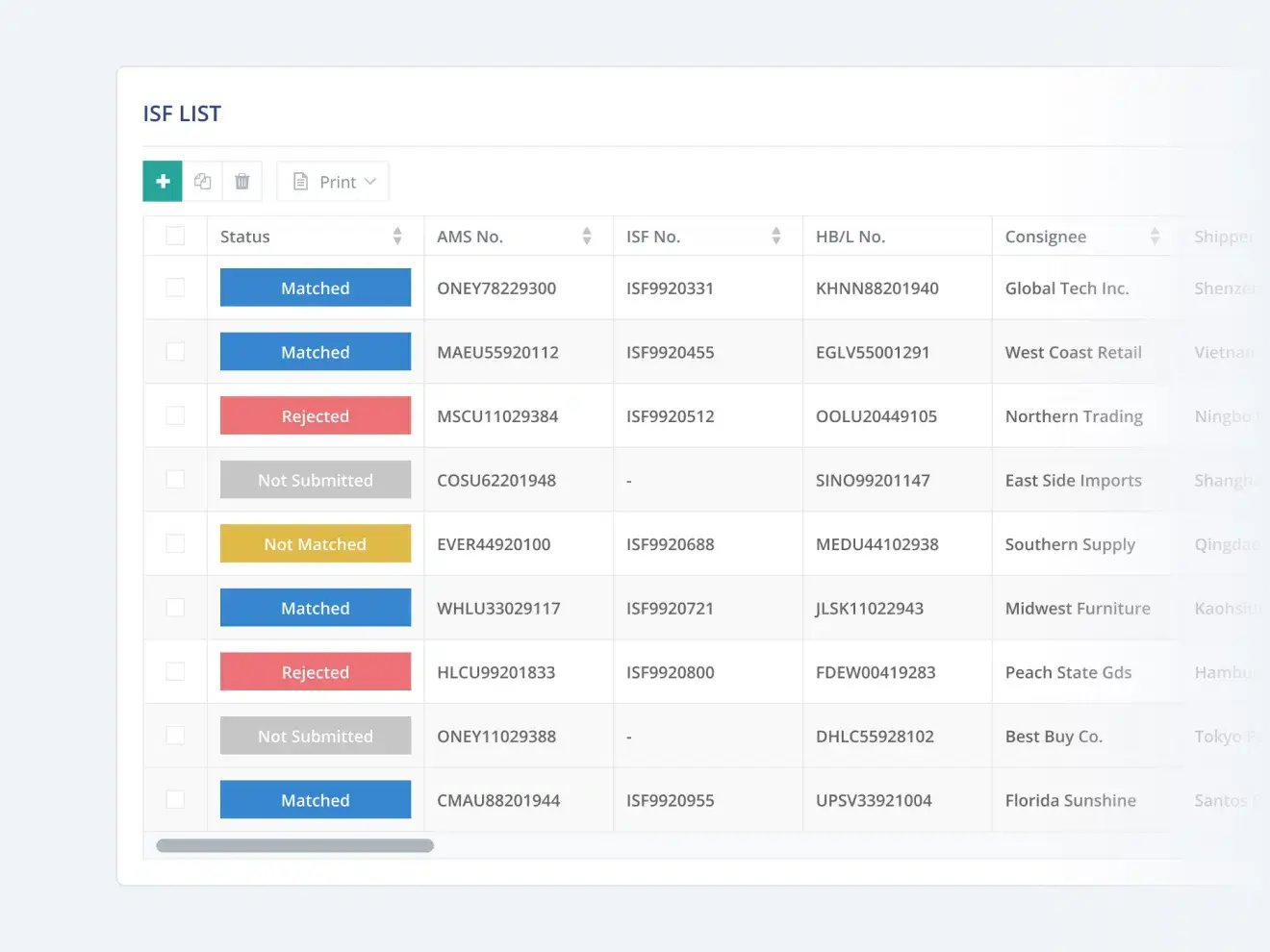Sort by the AMS No. column arrows
Image resolution: width=1270 pixels, height=952 pixels.
pos(587,237)
